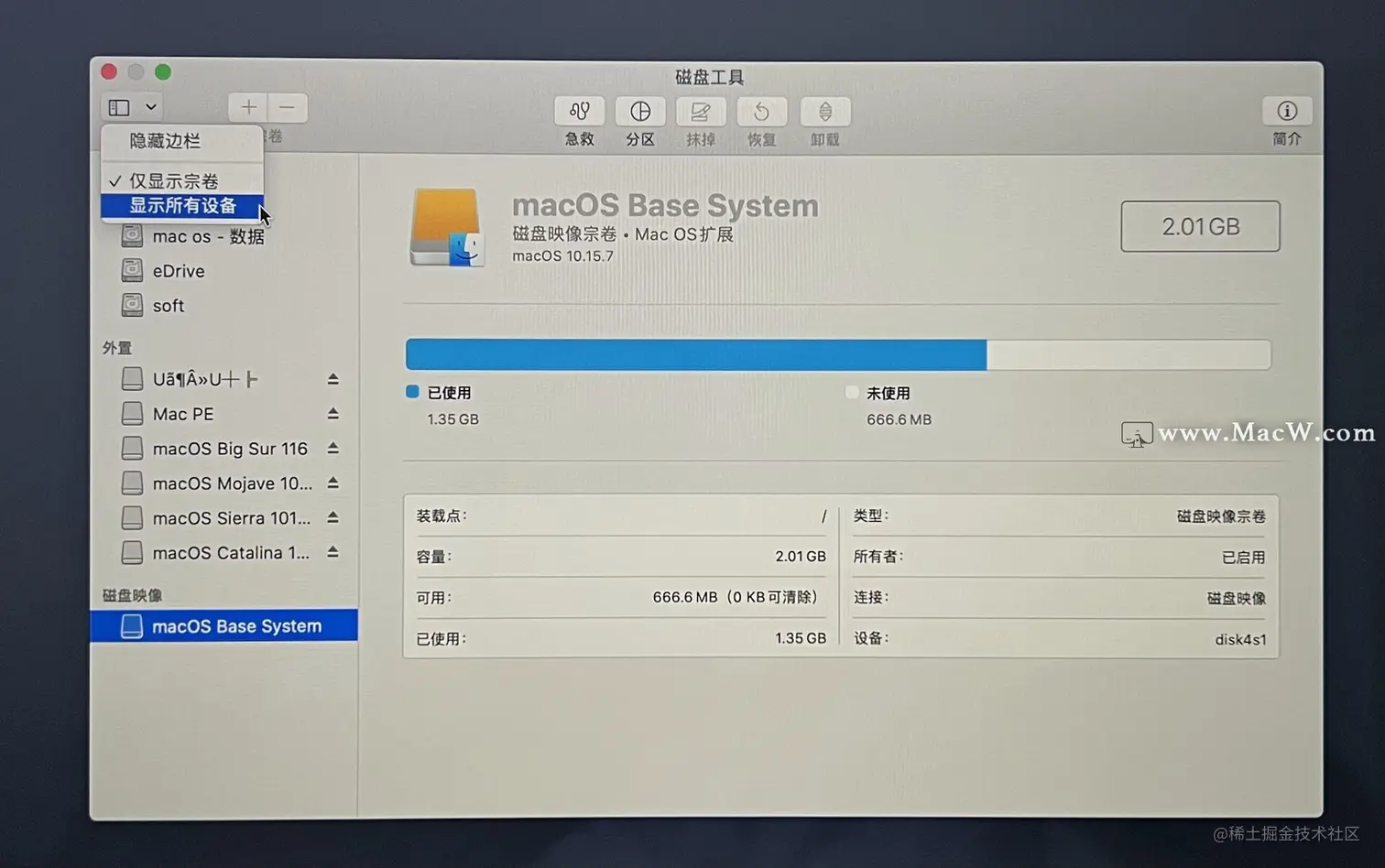Eject the Mac PE volume

(333, 414)
